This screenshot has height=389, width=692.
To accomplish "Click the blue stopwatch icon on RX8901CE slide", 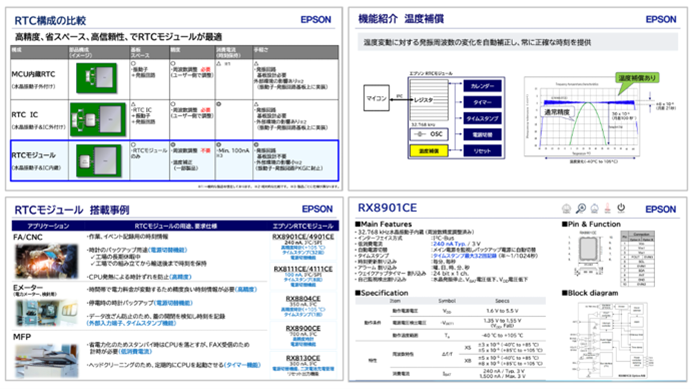I will [x=594, y=208].
